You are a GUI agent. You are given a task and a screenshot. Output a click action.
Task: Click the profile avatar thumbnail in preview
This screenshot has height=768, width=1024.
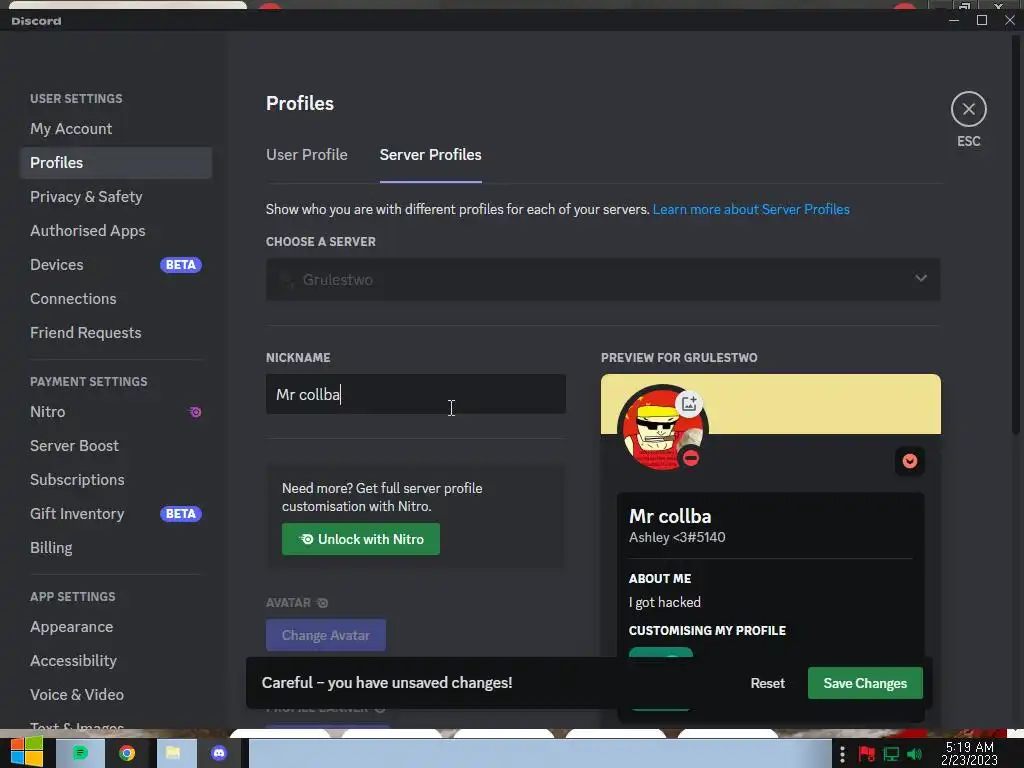[662, 428]
